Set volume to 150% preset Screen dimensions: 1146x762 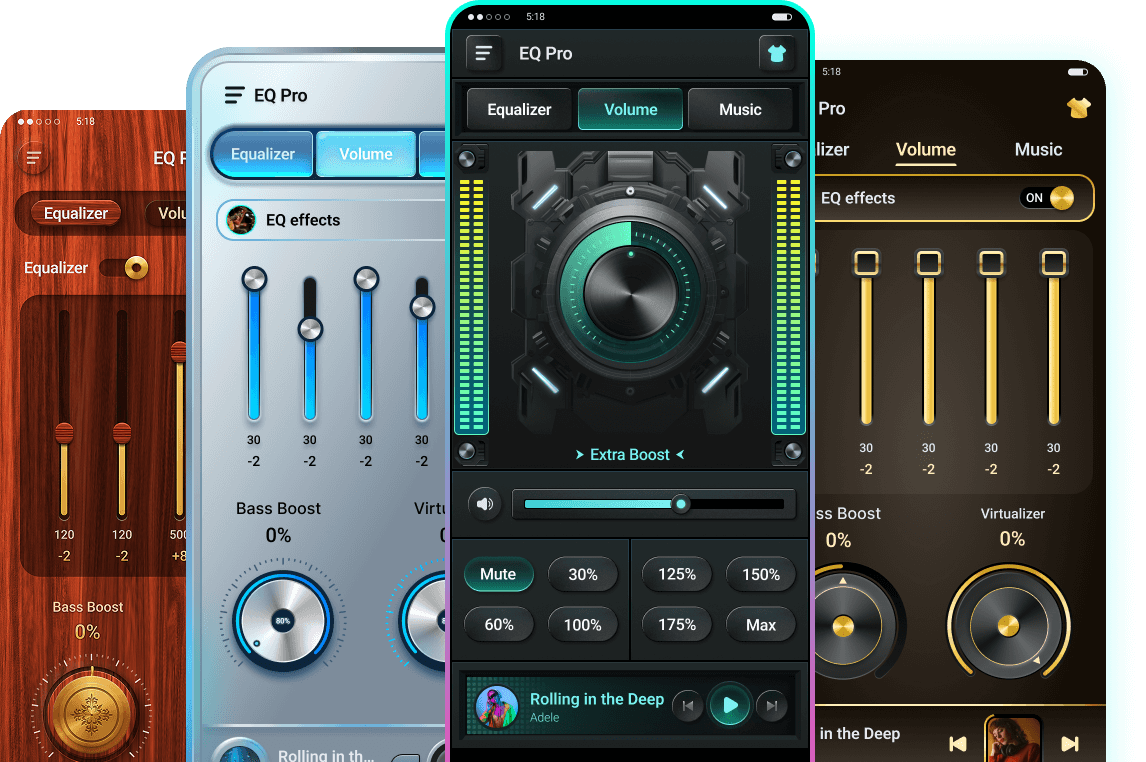(x=760, y=574)
